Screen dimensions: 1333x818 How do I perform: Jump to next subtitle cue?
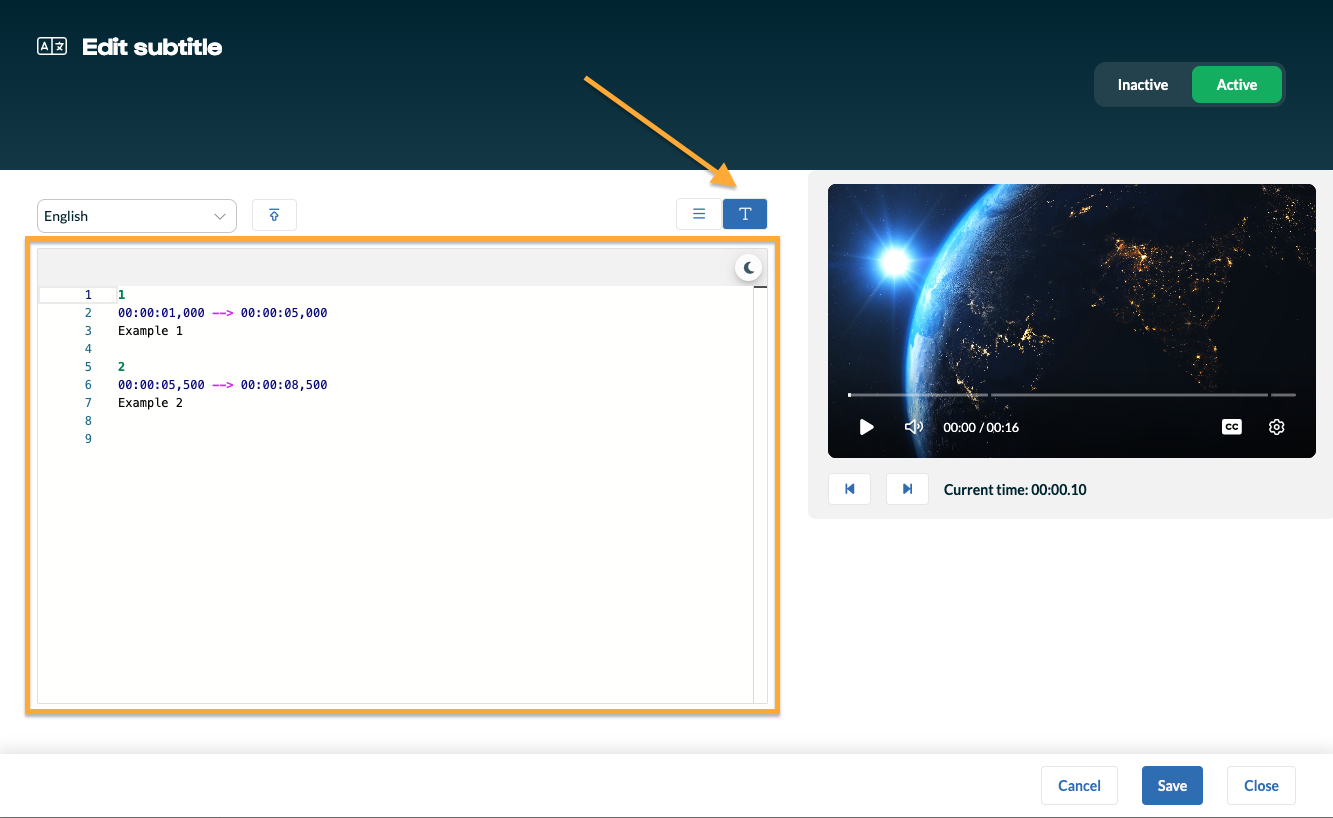[x=908, y=489]
